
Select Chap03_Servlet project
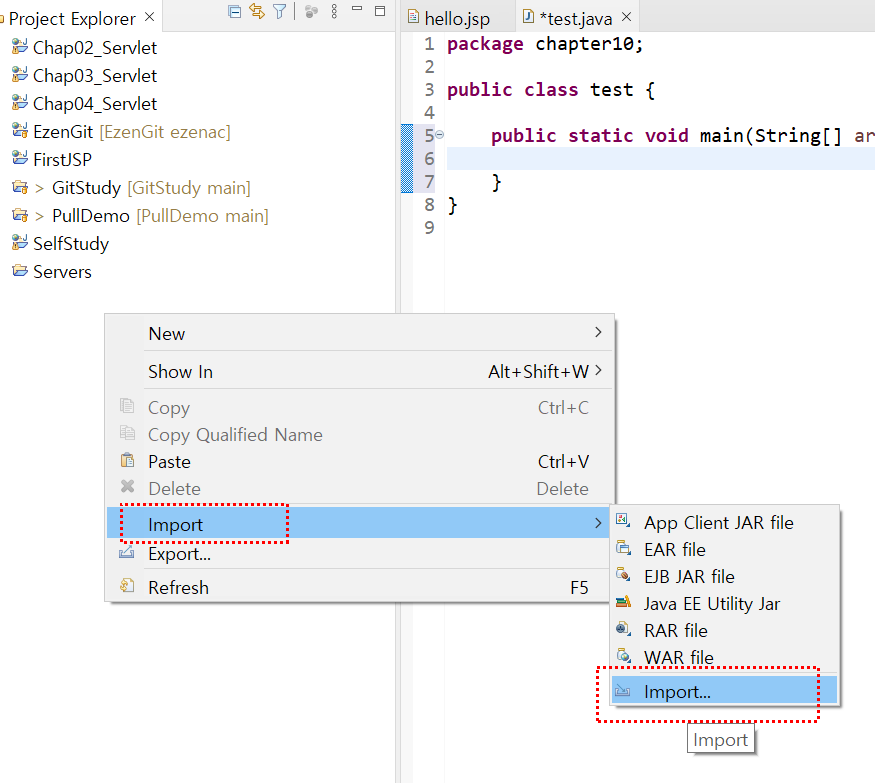click(x=95, y=76)
